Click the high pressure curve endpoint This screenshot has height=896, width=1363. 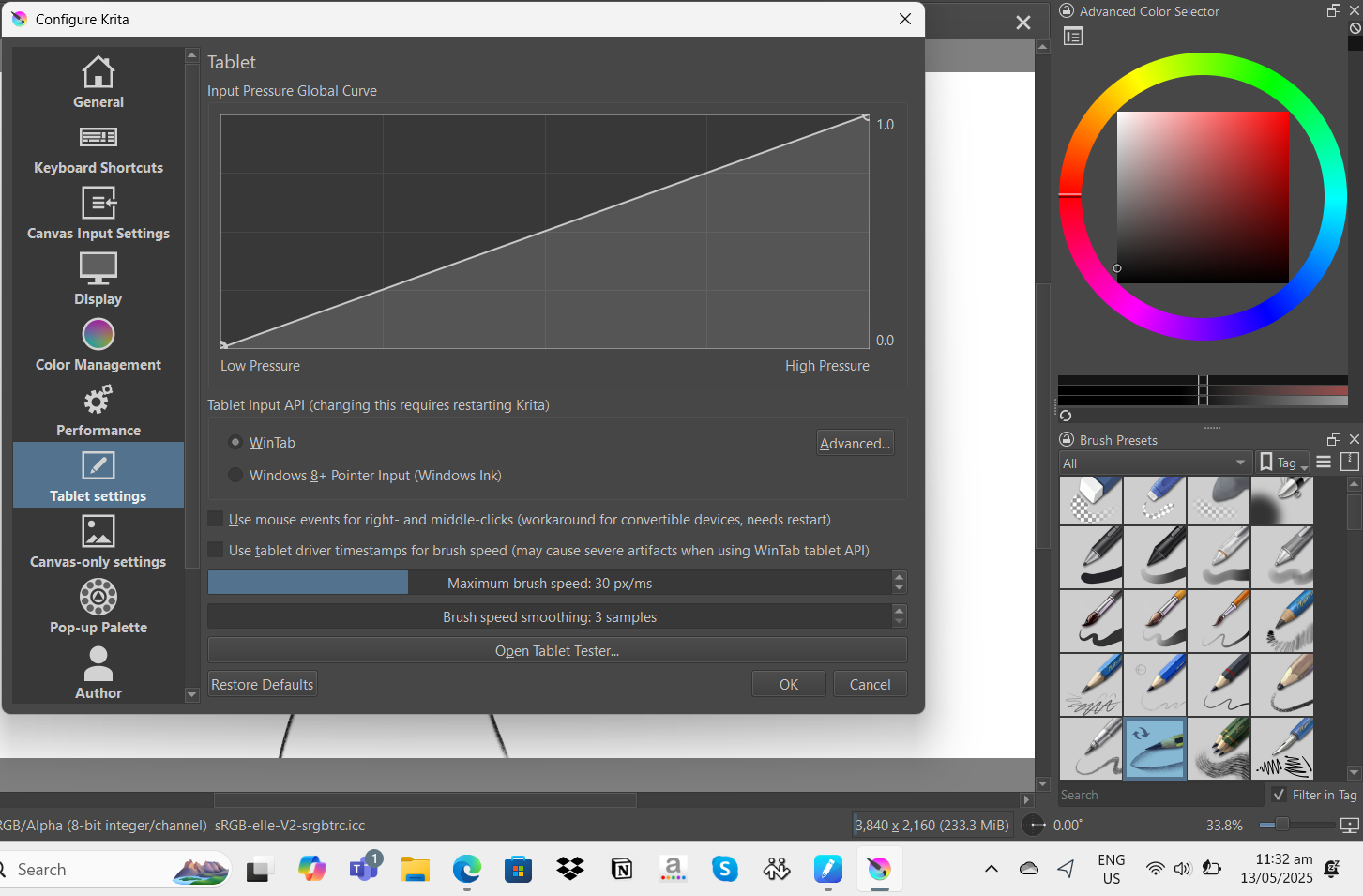866,118
